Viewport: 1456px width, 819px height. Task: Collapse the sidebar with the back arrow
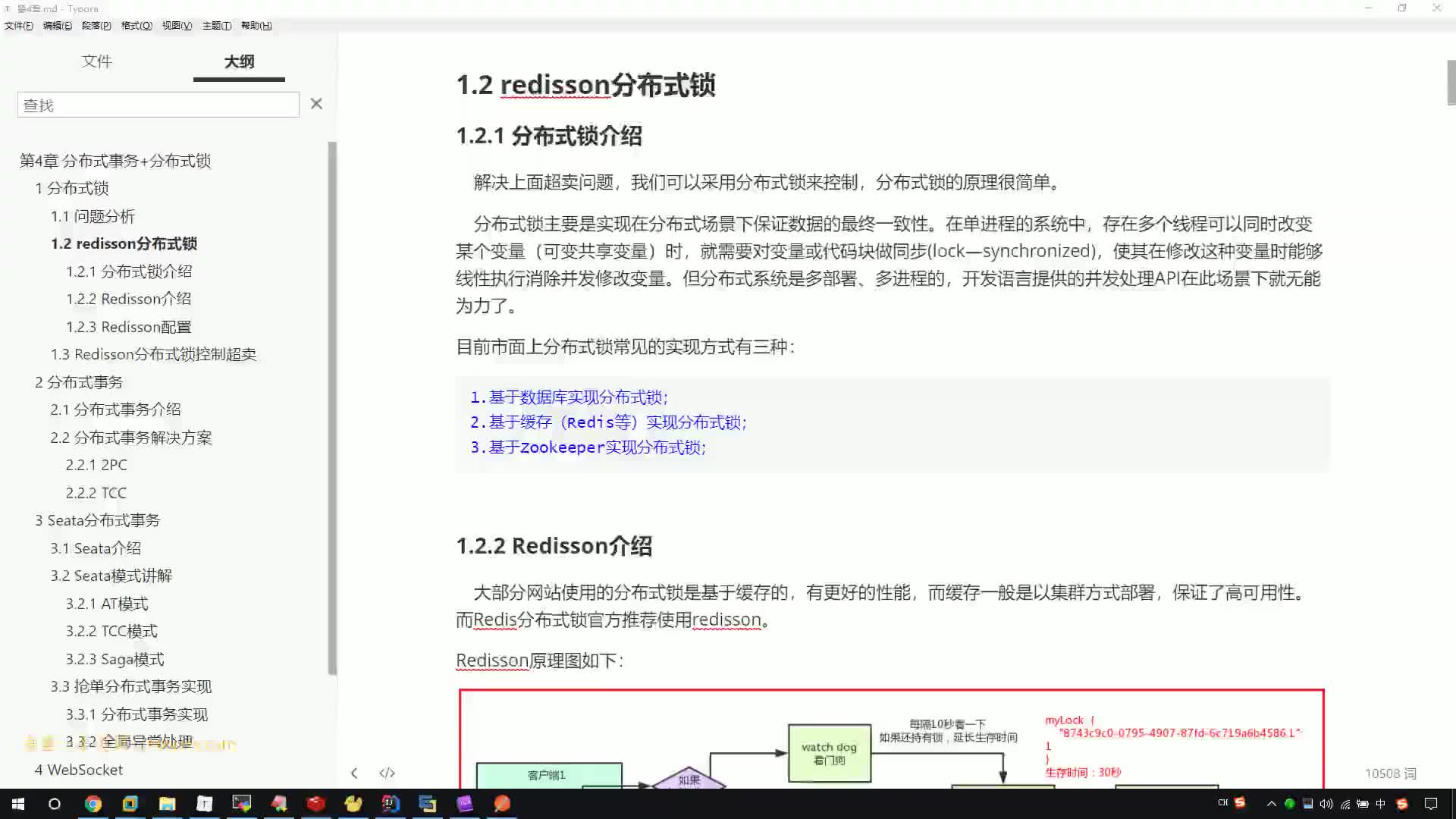click(x=353, y=773)
